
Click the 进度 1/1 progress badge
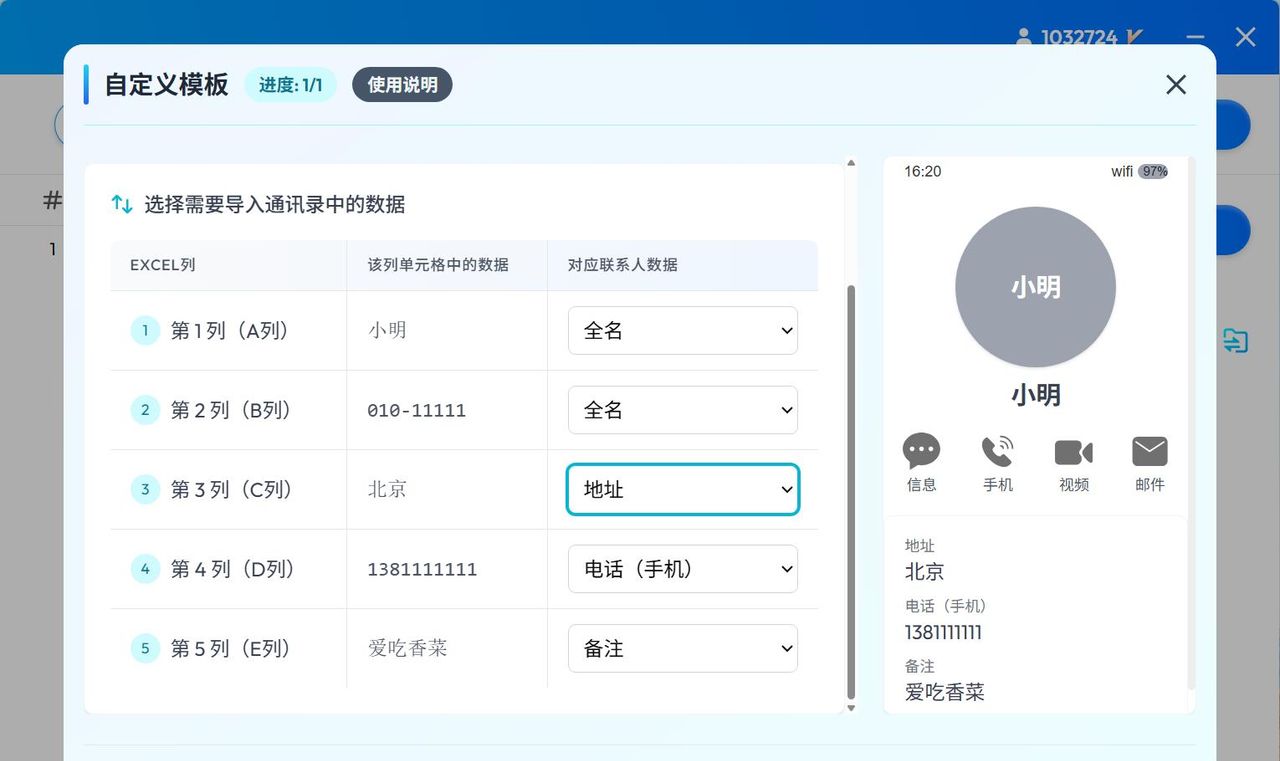point(290,85)
